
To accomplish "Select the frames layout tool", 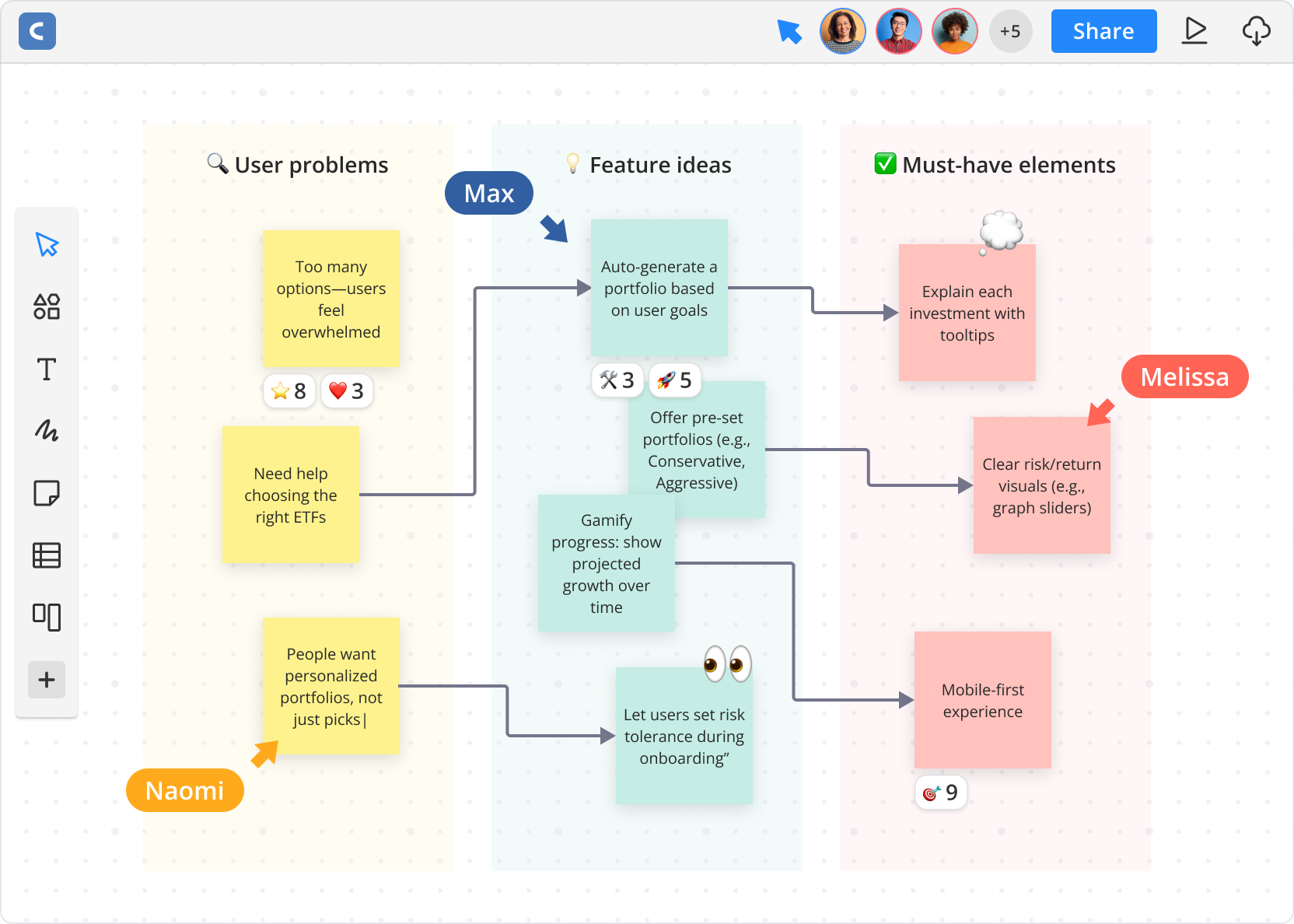I will click(x=47, y=617).
